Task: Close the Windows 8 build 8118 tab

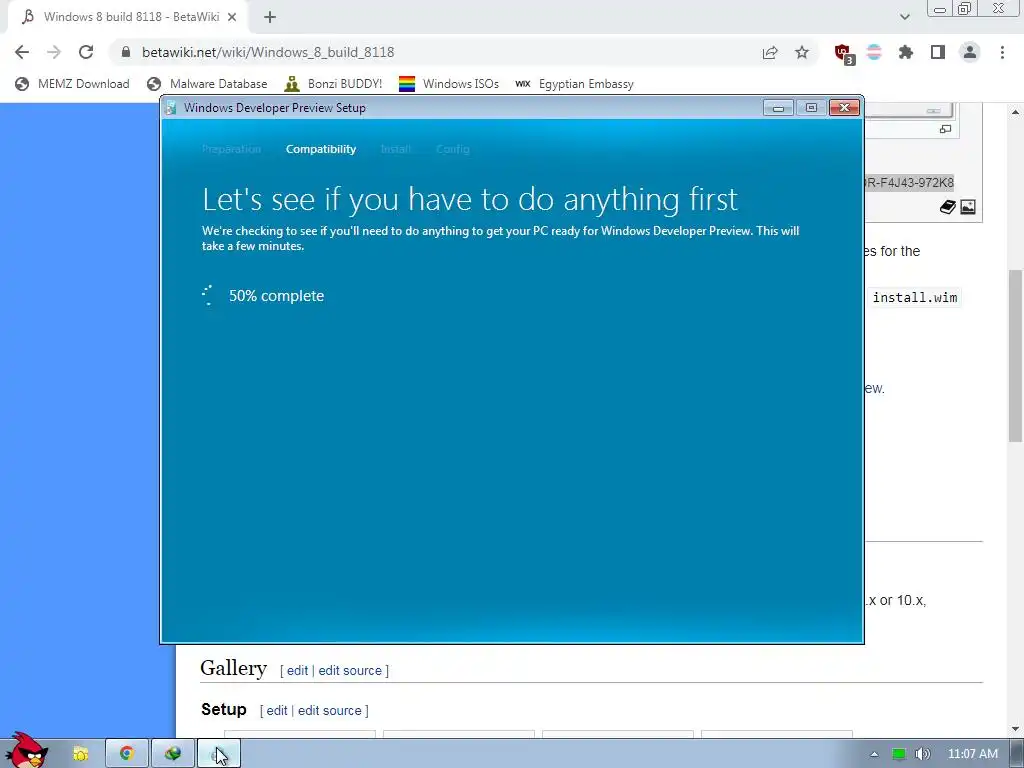Action: pos(232,17)
